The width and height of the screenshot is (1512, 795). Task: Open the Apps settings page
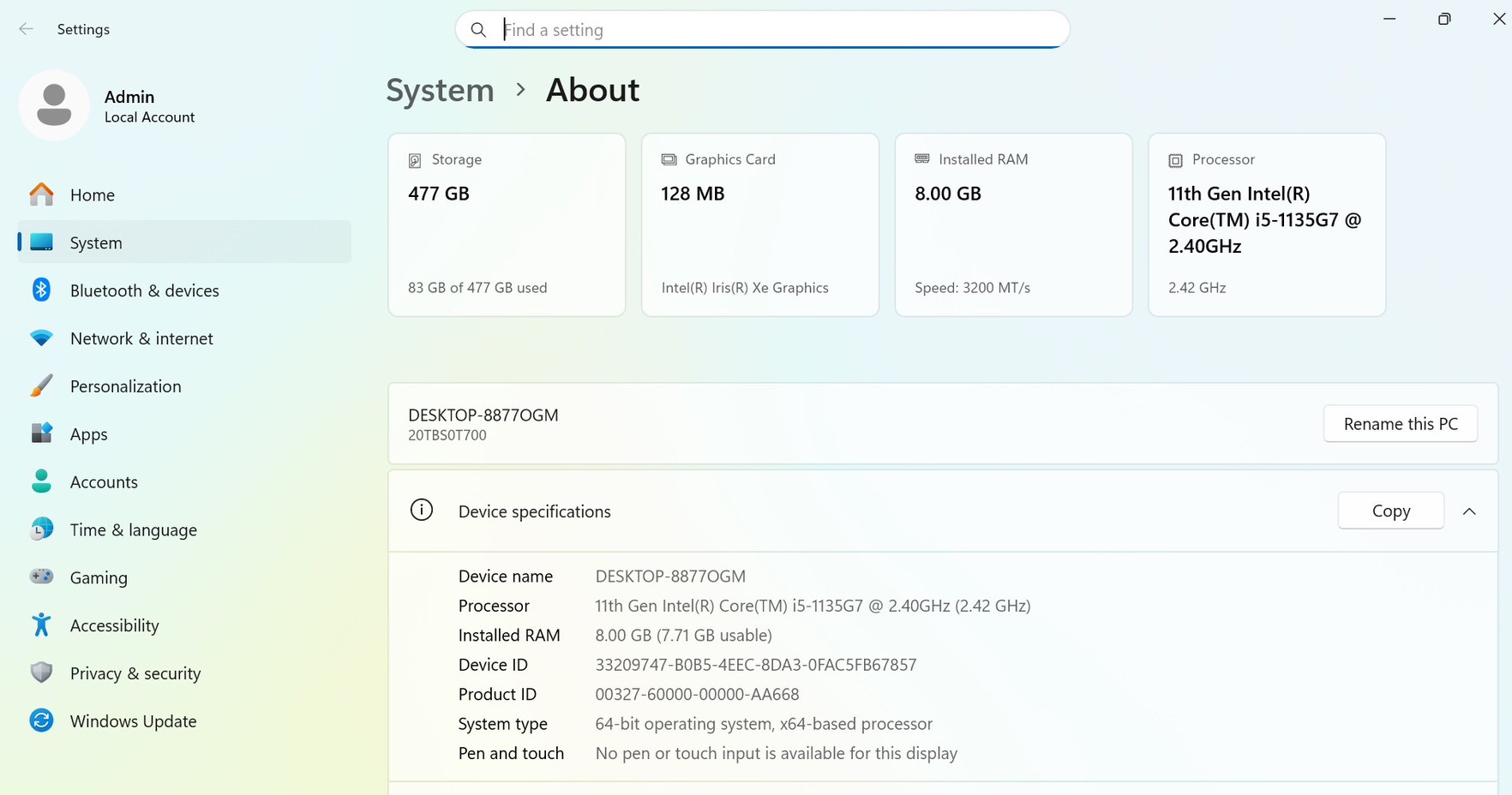[88, 434]
